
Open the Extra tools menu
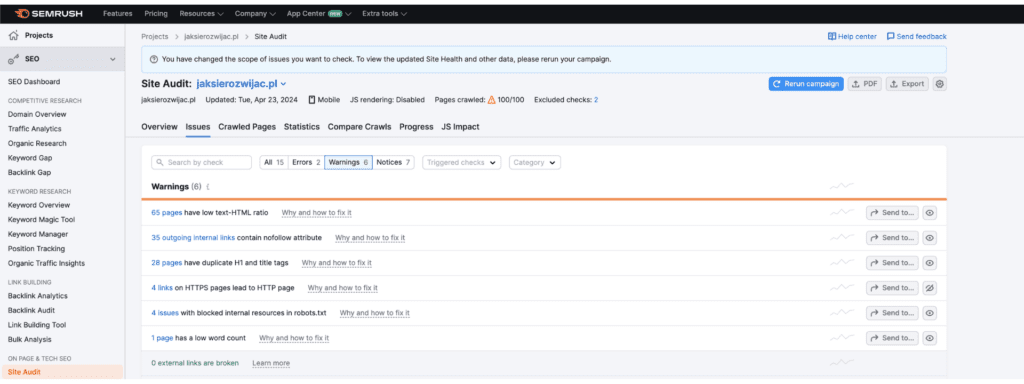coord(385,13)
